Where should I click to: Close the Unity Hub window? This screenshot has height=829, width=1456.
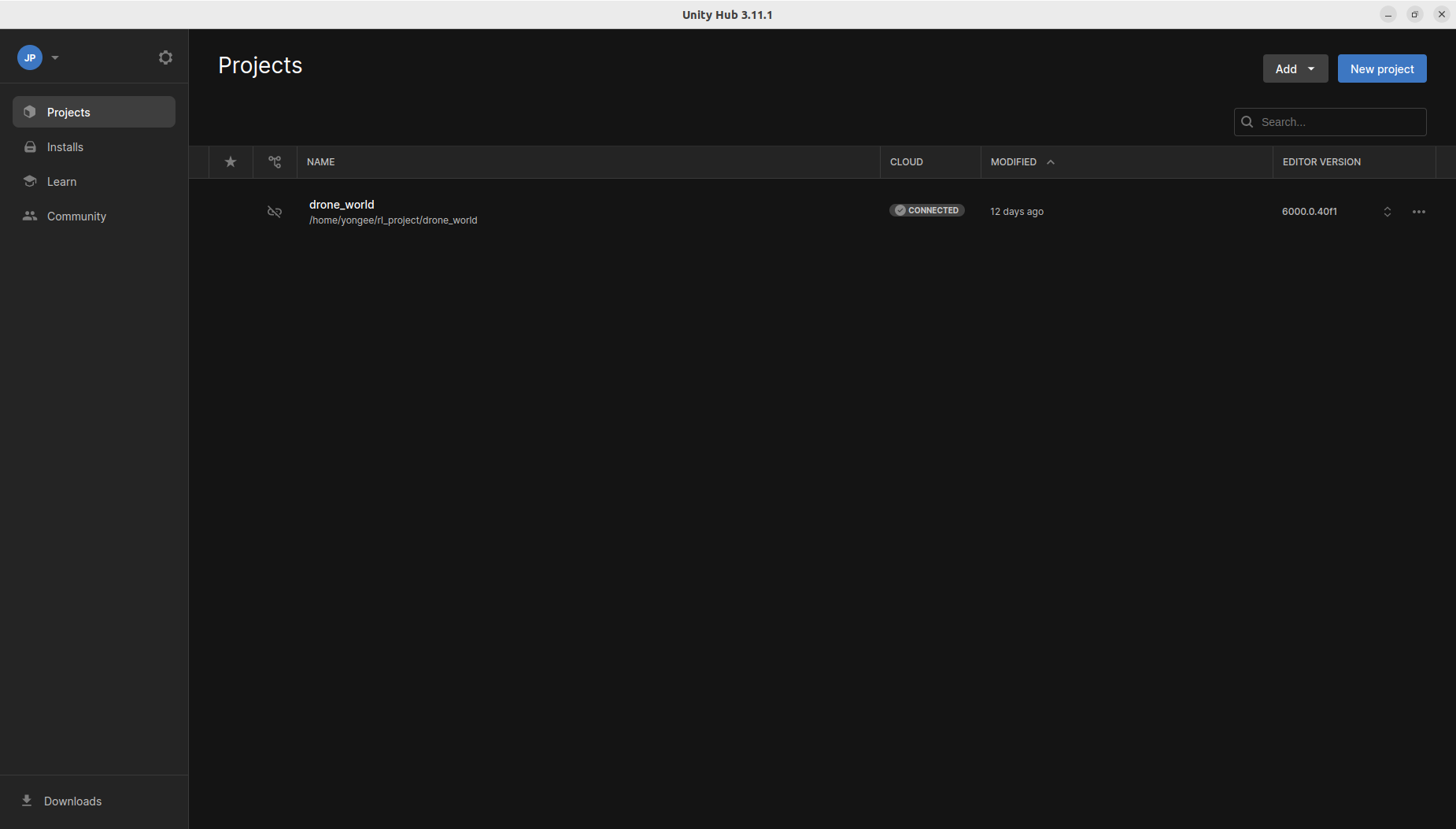pyautogui.click(x=1442, y=14)
